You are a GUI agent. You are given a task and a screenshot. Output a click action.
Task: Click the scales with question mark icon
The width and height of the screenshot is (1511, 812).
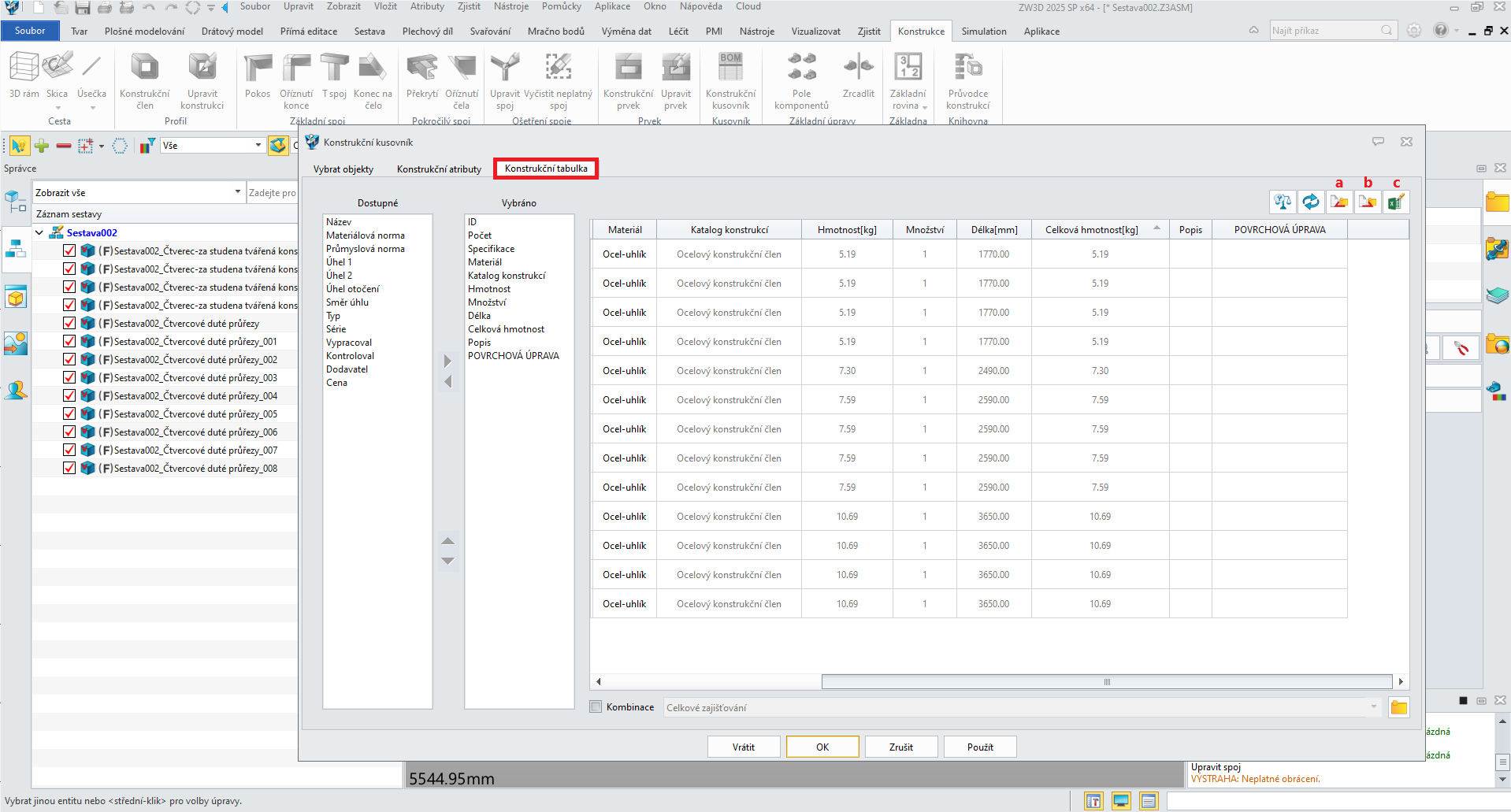1283,202
